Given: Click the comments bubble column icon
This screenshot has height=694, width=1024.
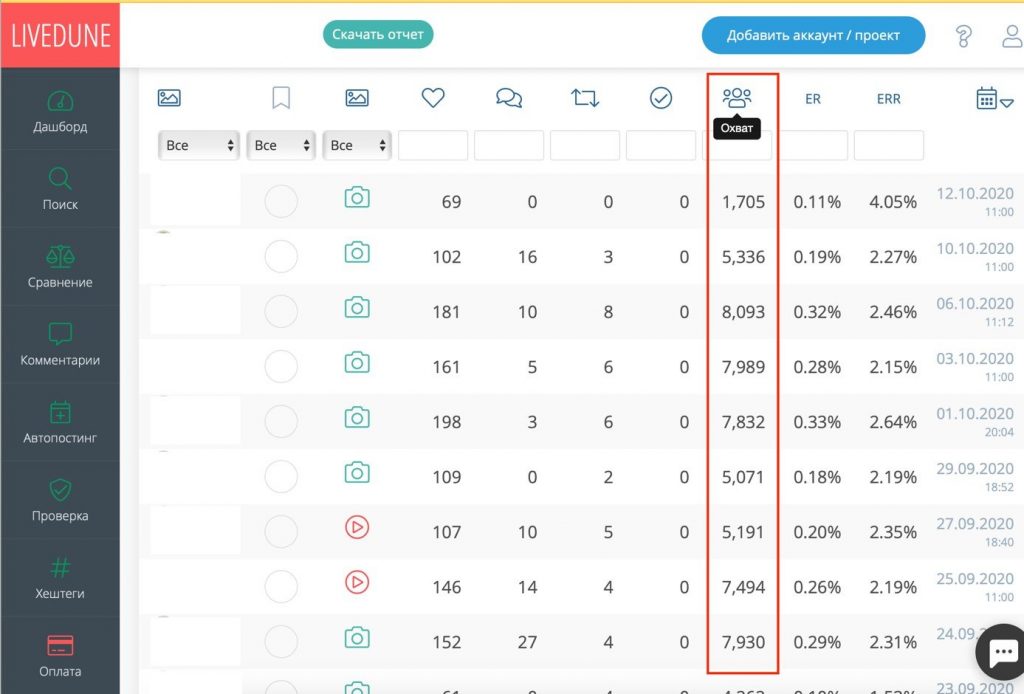Looking at the screenshot, I should tap(509, 98).
